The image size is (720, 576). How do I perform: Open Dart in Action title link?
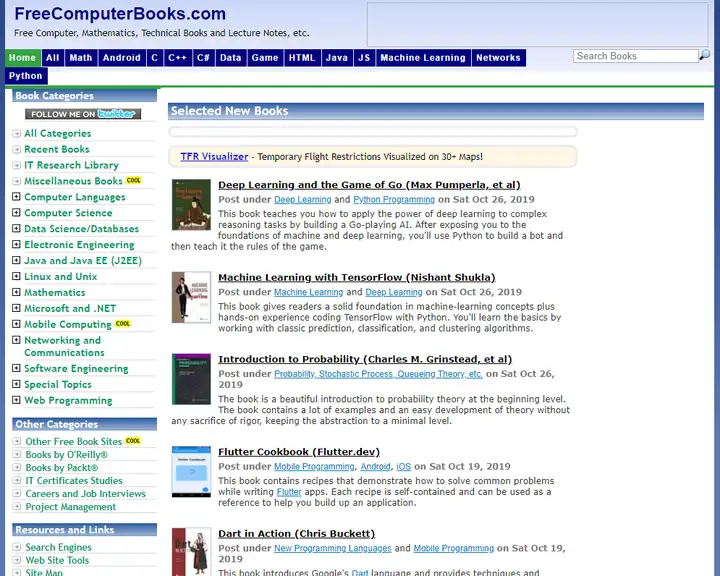tap(297, 534)
